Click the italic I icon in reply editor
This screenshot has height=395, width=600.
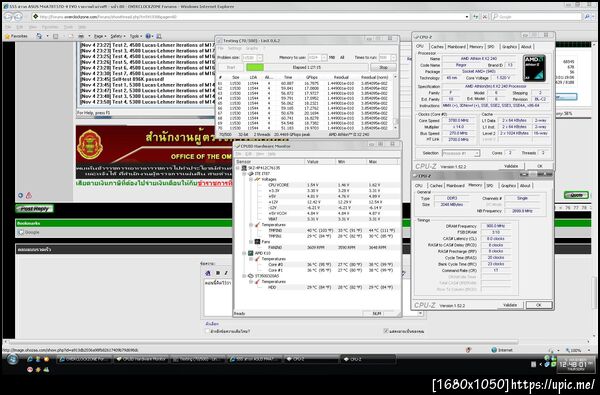pyautogui.click(x=226, y=273)
